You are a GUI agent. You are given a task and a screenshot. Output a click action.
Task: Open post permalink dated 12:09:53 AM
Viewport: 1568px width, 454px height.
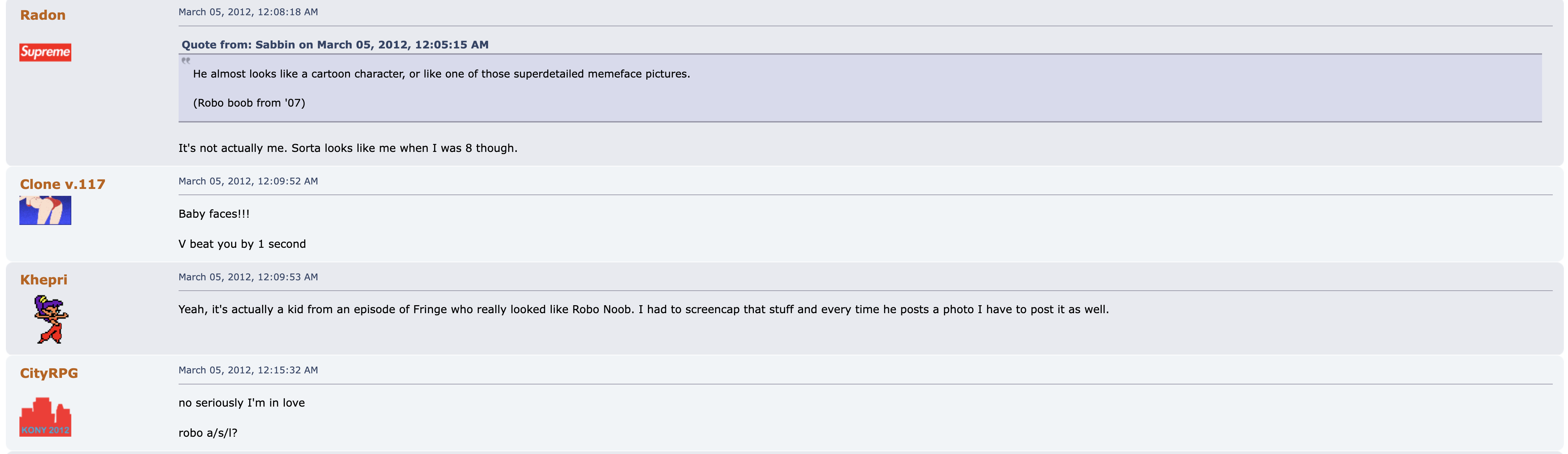248,277
